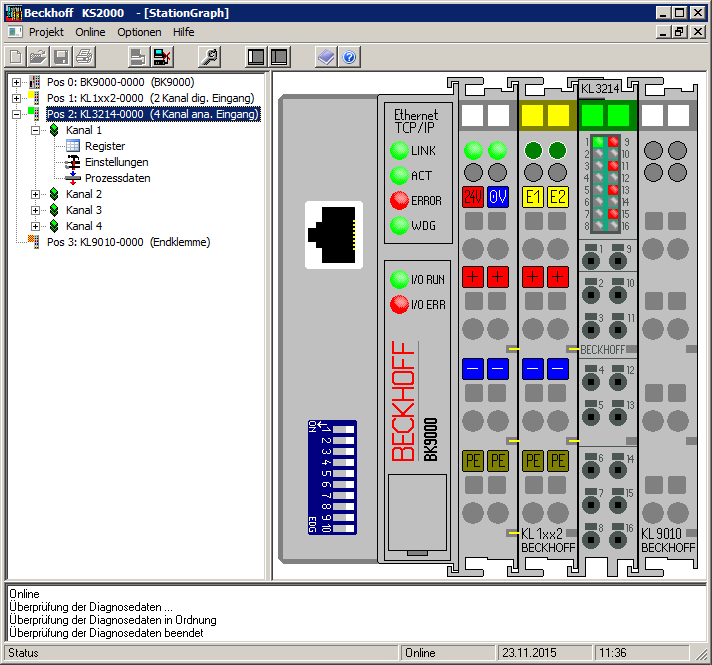
Task: Open the Einstellungen icon under Kanal 1
Action: pos(73,162)
